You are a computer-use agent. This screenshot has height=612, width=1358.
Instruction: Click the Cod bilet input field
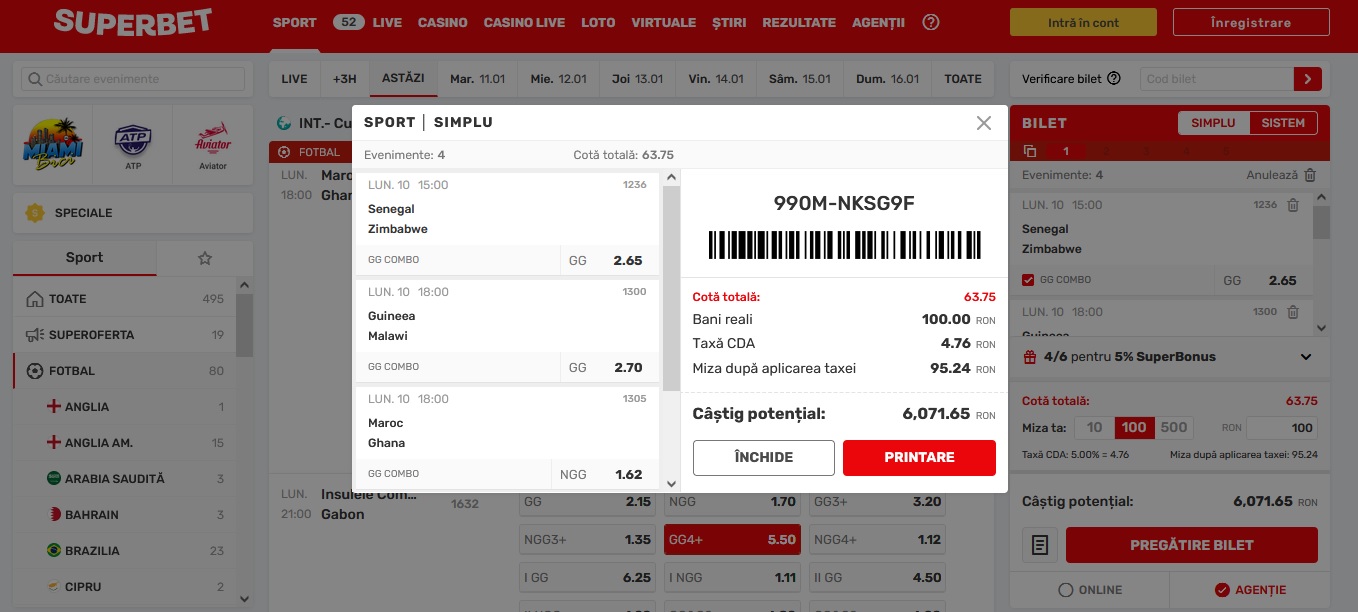[x=1216, y=79]
